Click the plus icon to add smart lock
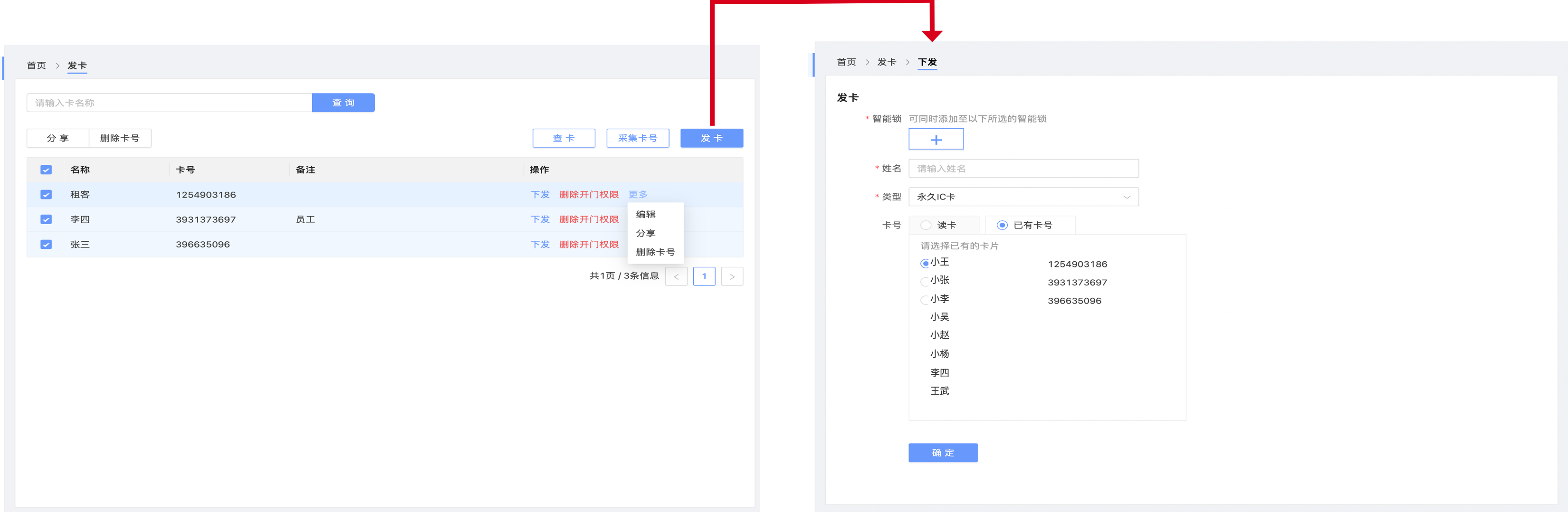This screenshot has width=1568, height=512. tap(936, 140)
